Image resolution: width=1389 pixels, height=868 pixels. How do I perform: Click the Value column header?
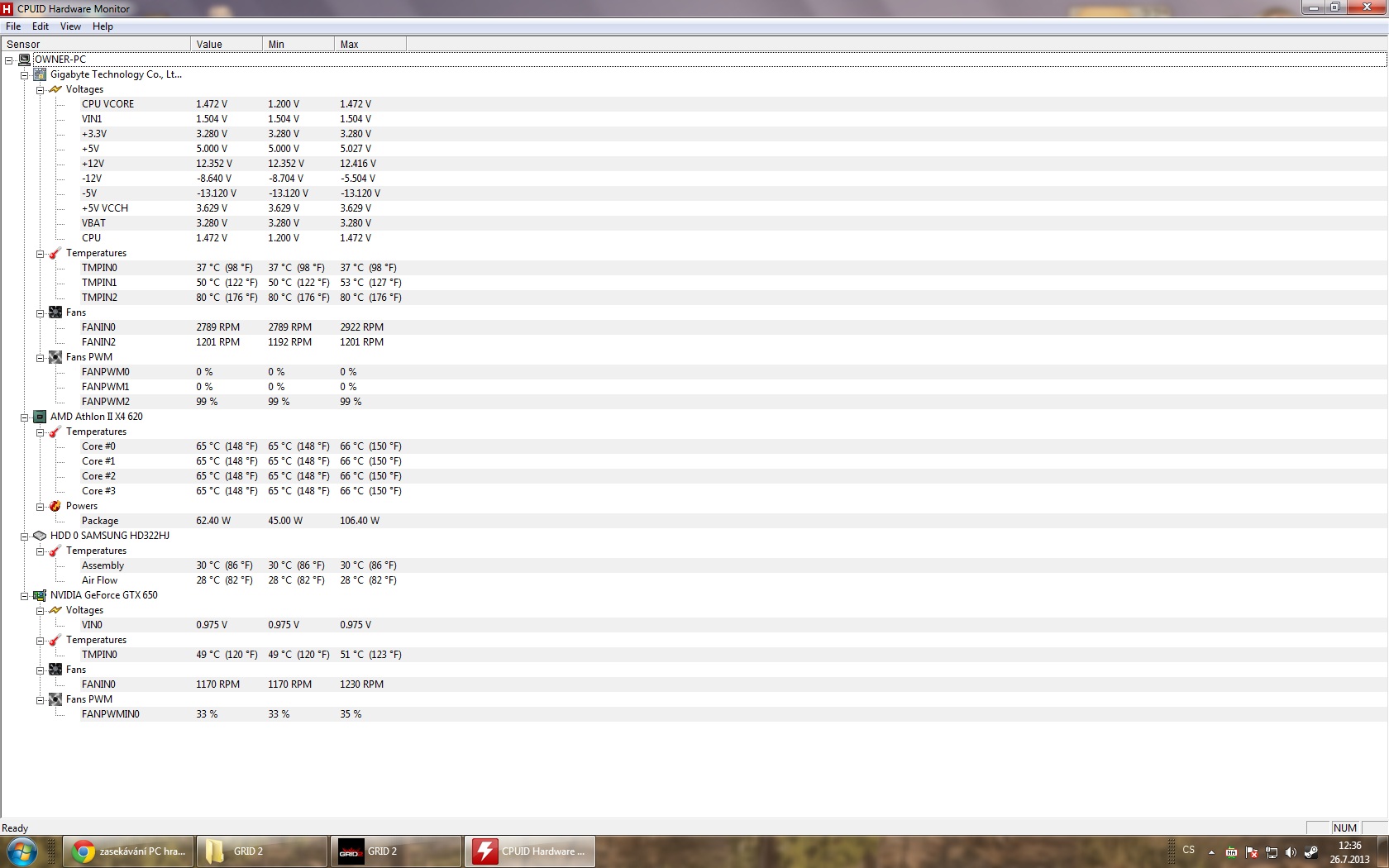tap(227, 44)
